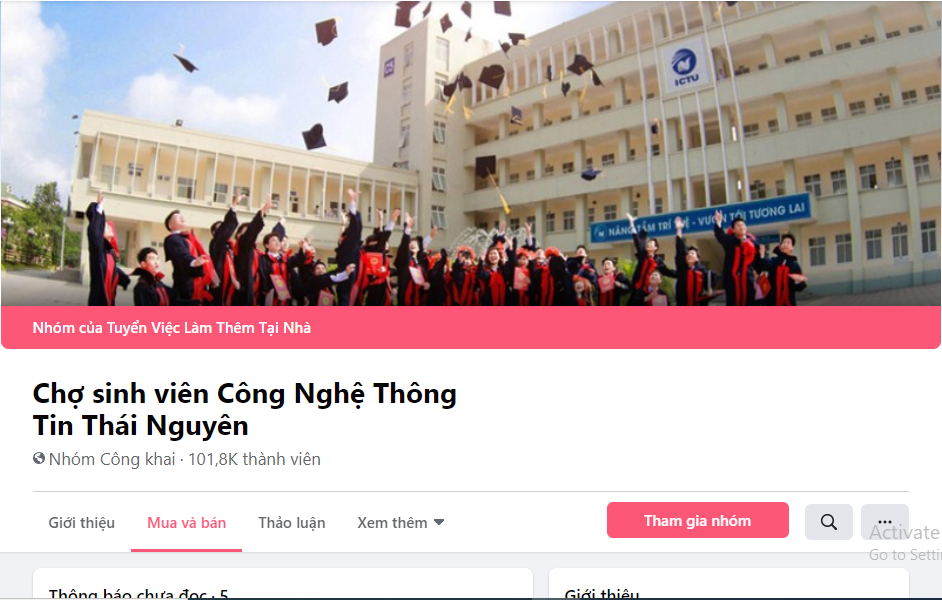
Task: Open the Xem thêm menu
Action: click(x=401, y=523)
